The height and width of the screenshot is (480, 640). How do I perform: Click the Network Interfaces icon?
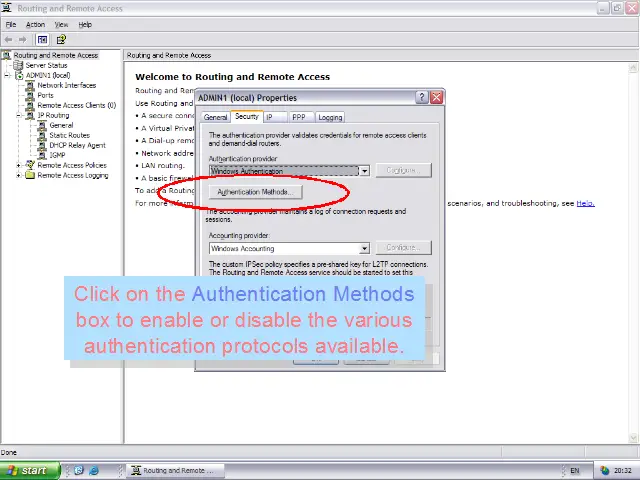click(30, 85)
